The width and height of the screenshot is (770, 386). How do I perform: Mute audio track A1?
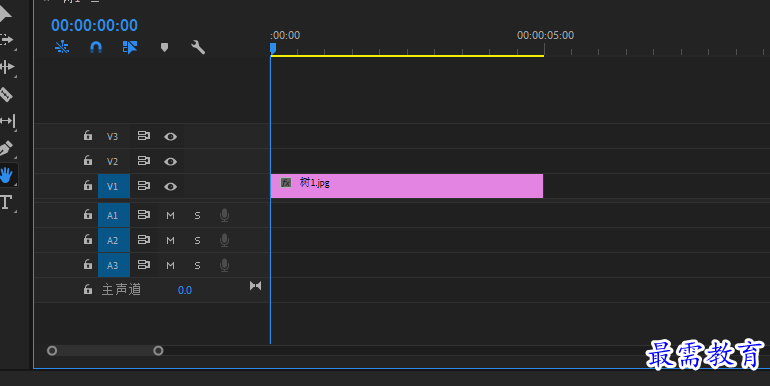point(170,216)
